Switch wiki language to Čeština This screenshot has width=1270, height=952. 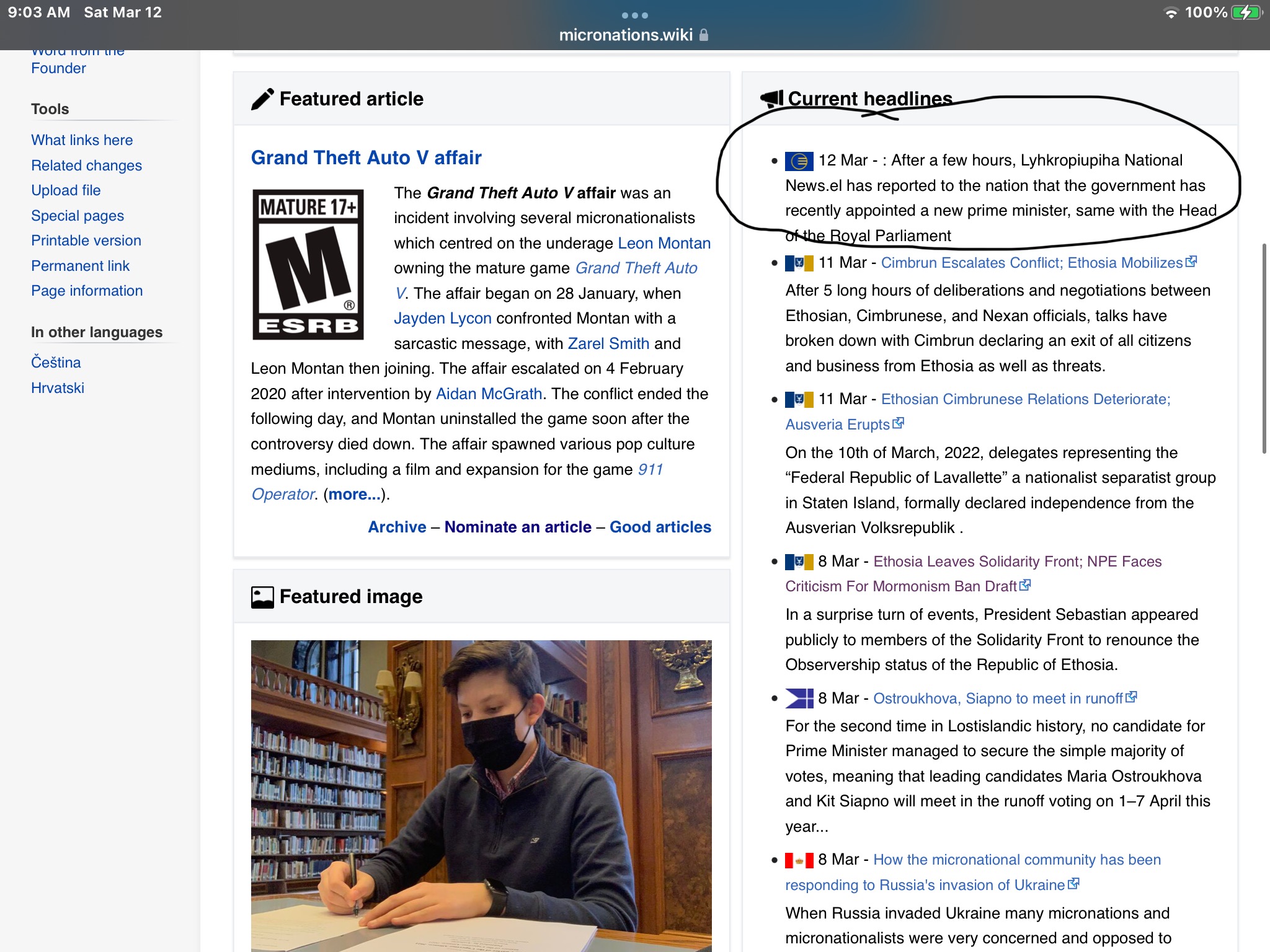(56, 363)
